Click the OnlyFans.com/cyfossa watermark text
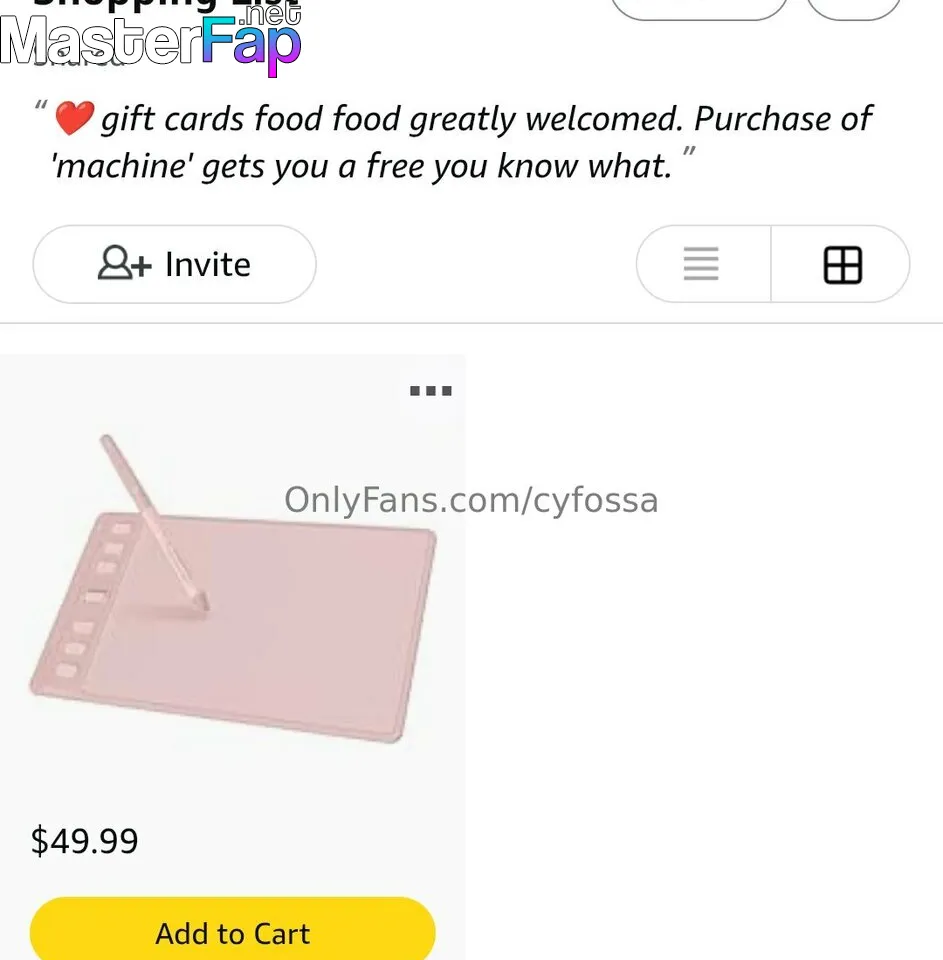Image resolution: width=943 pixels, height=960 pixels. pos(471,500)
